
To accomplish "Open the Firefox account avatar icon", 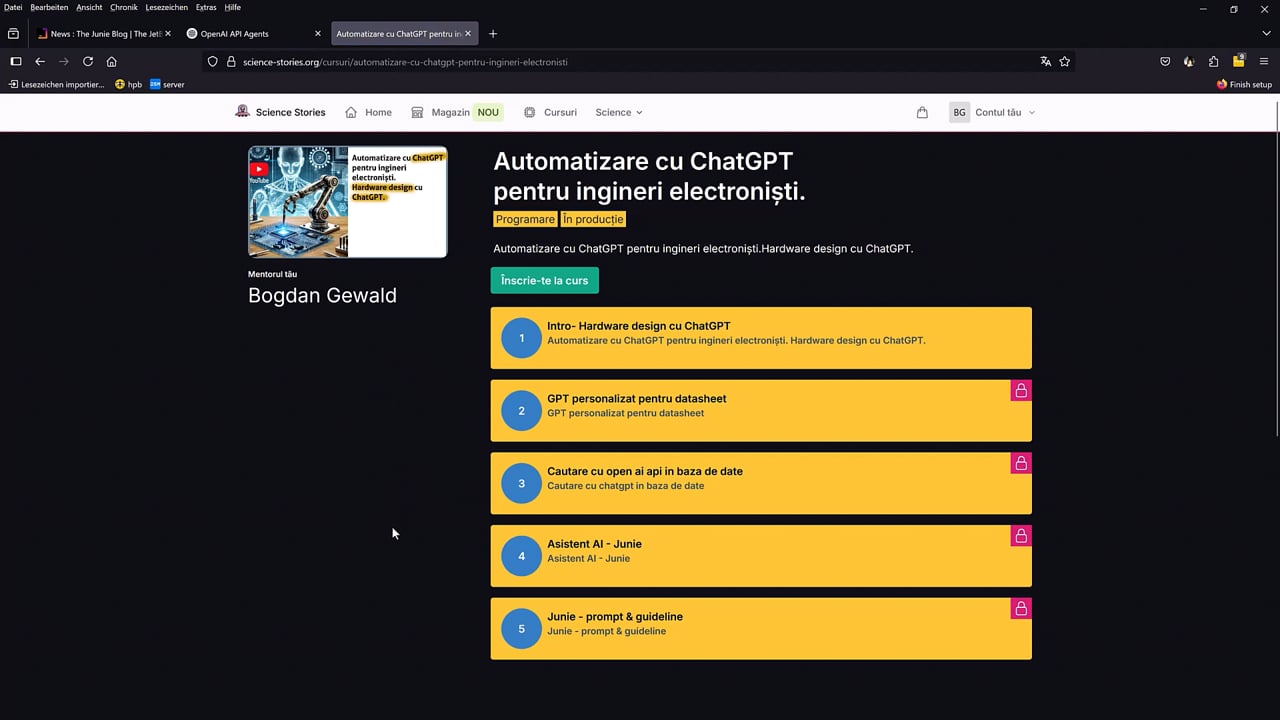I will [1189, 61].
